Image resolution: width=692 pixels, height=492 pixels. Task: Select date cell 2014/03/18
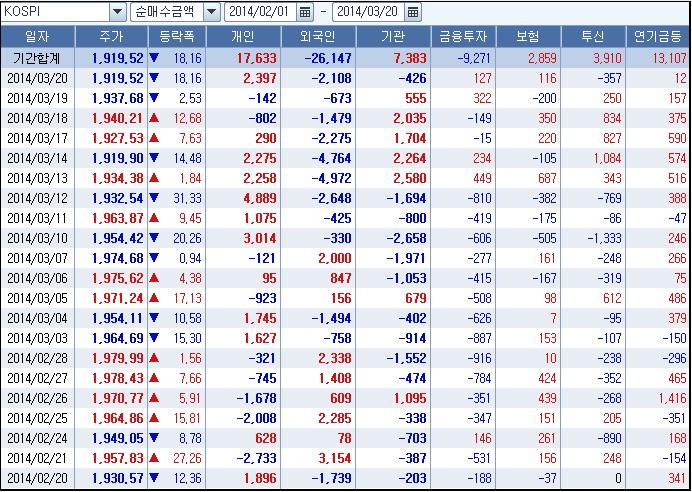(x=38, y=118)
